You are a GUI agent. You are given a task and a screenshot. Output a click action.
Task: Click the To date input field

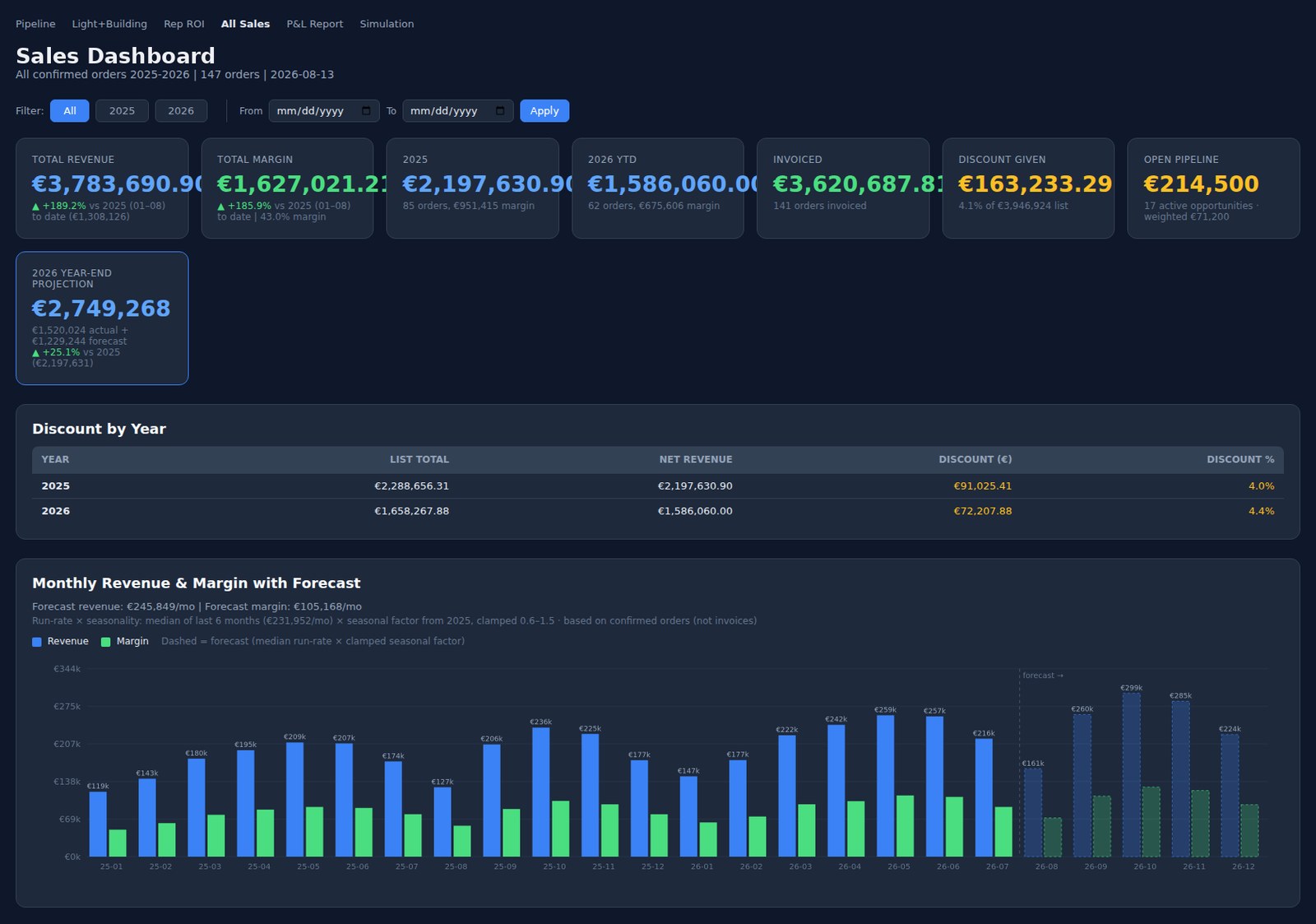pos(458,111)
